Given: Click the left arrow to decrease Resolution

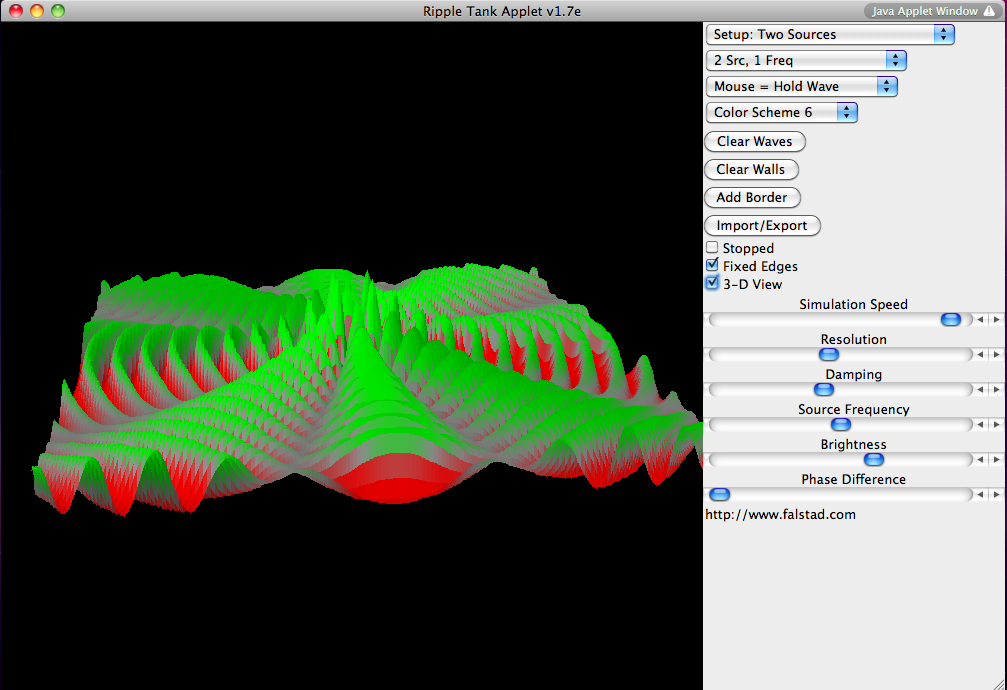Looking at the screenshot, I should point(982,354).
